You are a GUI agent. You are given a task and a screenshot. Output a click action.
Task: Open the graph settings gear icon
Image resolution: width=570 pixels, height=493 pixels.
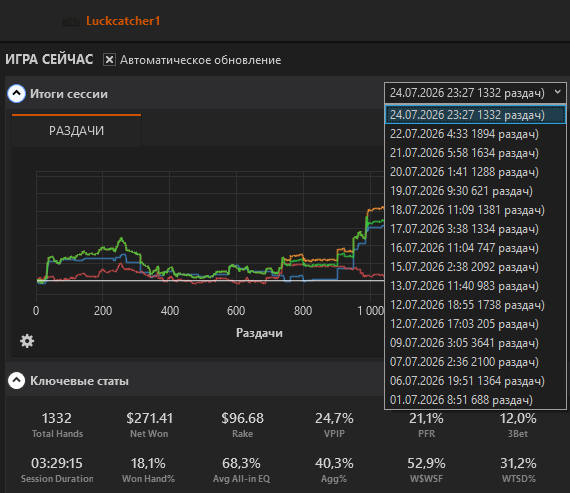(27, 341)
